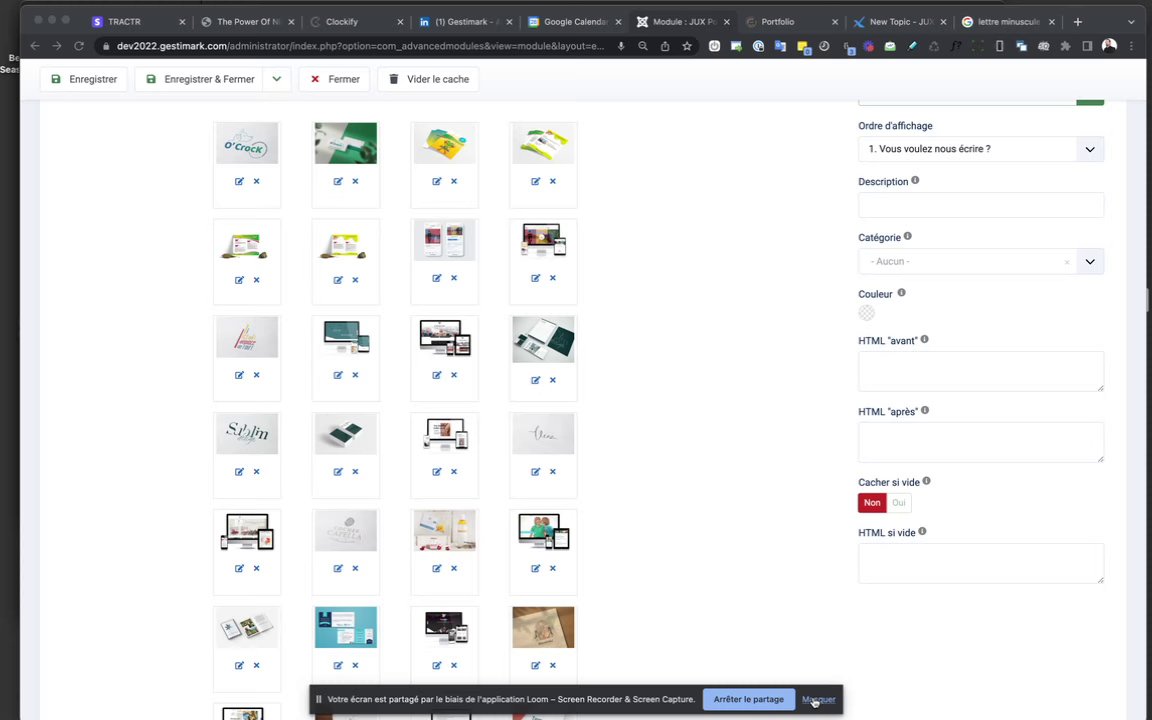
Task: Show info icon next to Couleur
Action: (x=901, y=292)
